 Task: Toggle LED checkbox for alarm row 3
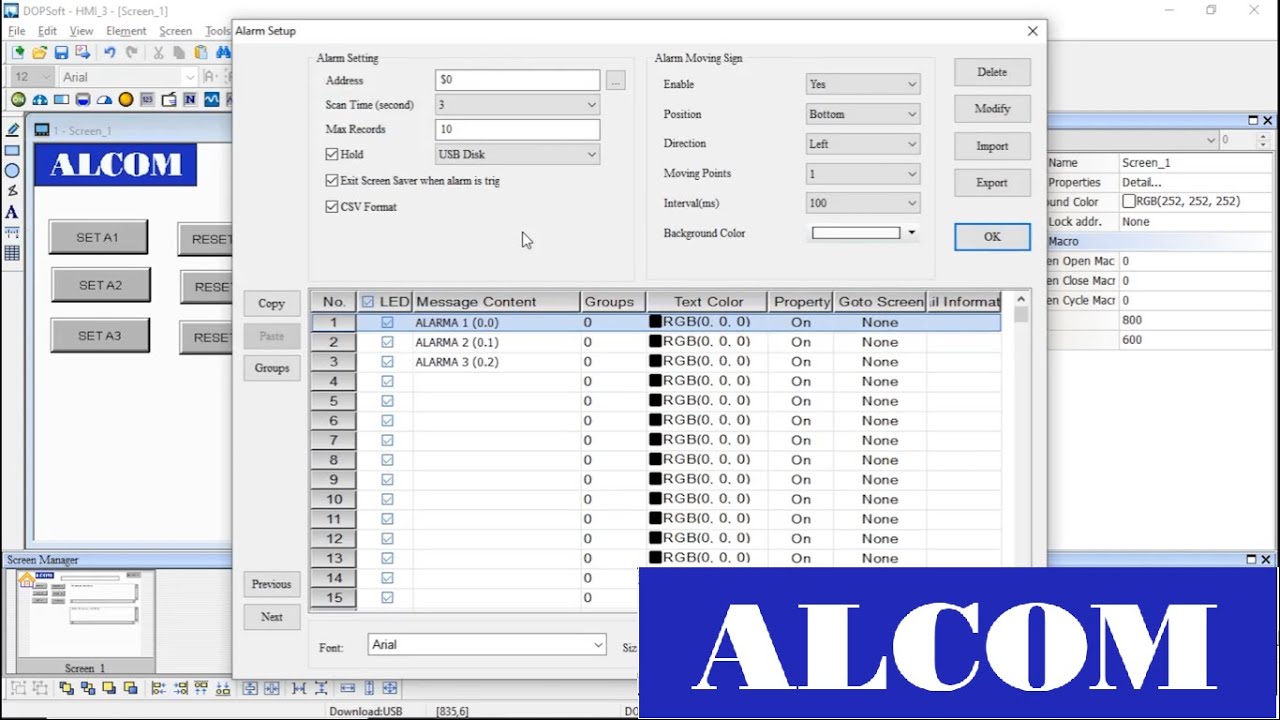(387, 362)
